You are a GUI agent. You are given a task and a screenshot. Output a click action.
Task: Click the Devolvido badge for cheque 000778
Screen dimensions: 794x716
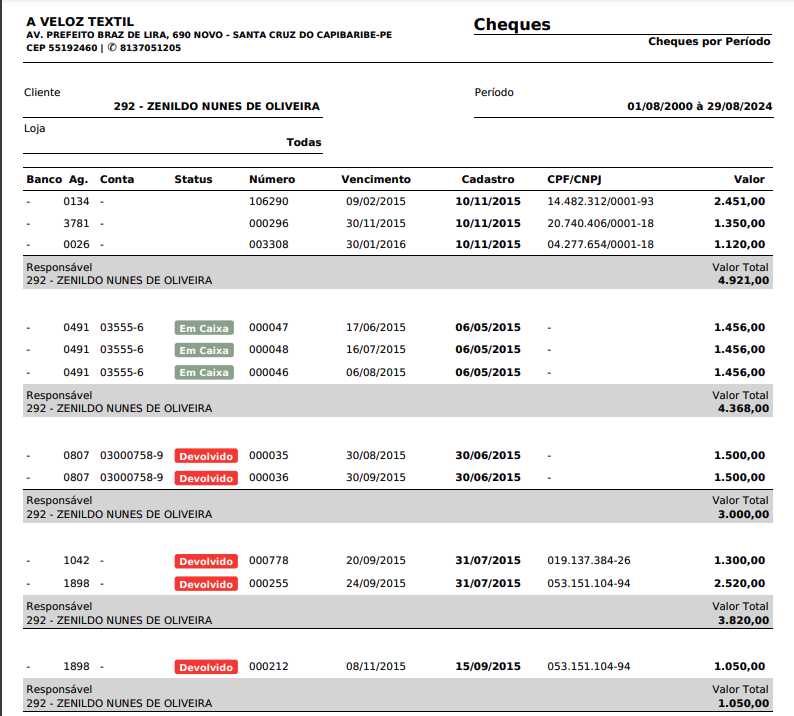point(206,561)
